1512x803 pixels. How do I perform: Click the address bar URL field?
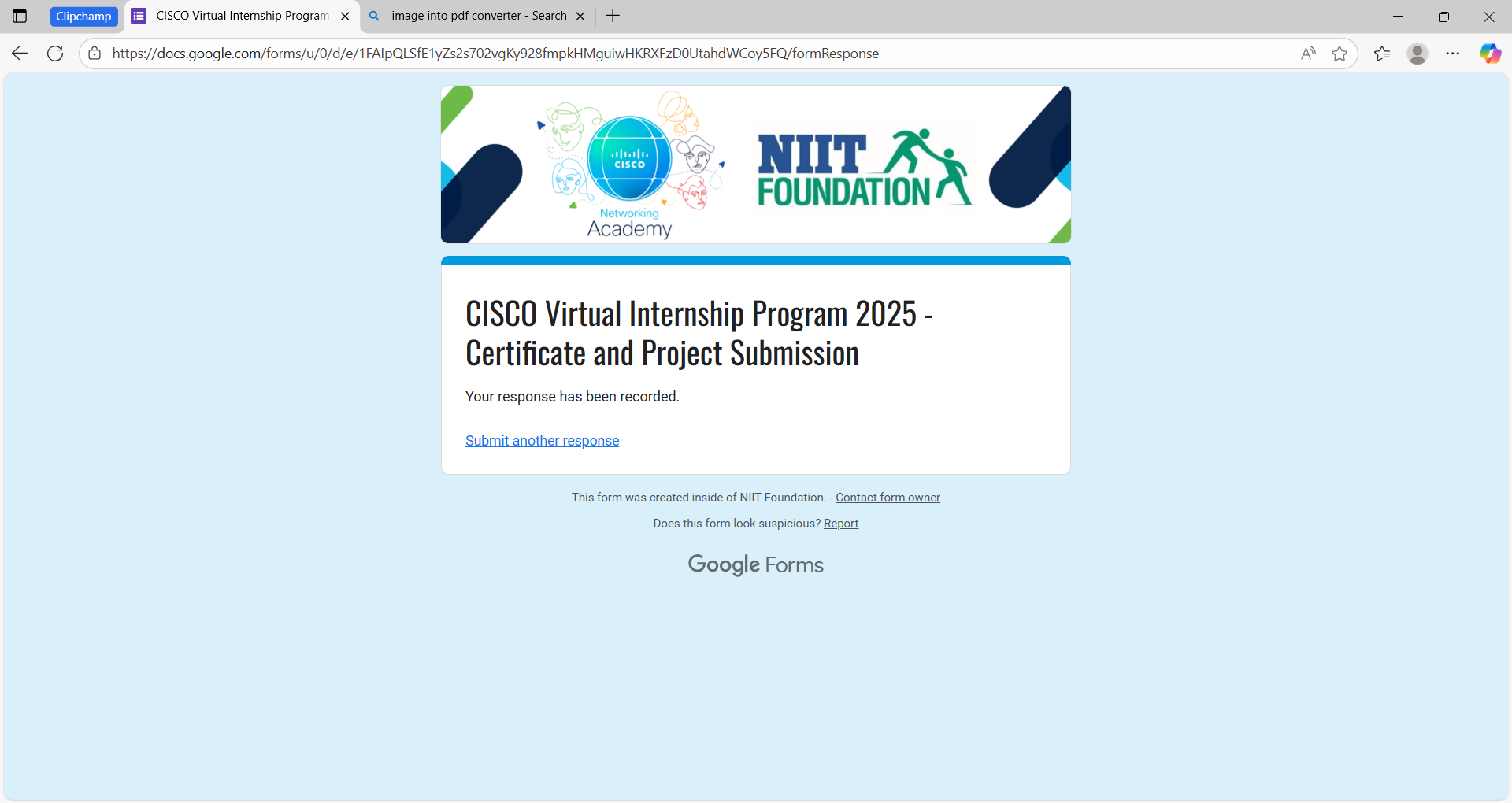[630, 54]
